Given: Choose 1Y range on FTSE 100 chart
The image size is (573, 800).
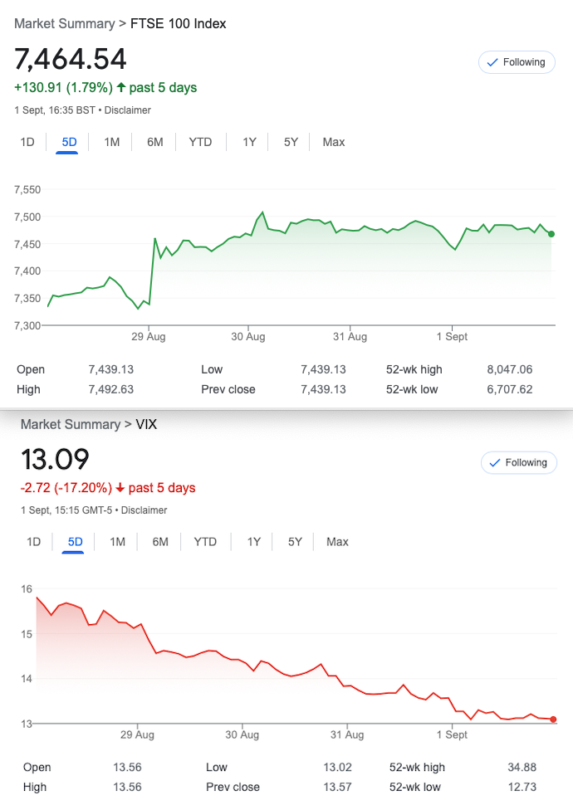Looking at the screenshot, I should 249,142.
